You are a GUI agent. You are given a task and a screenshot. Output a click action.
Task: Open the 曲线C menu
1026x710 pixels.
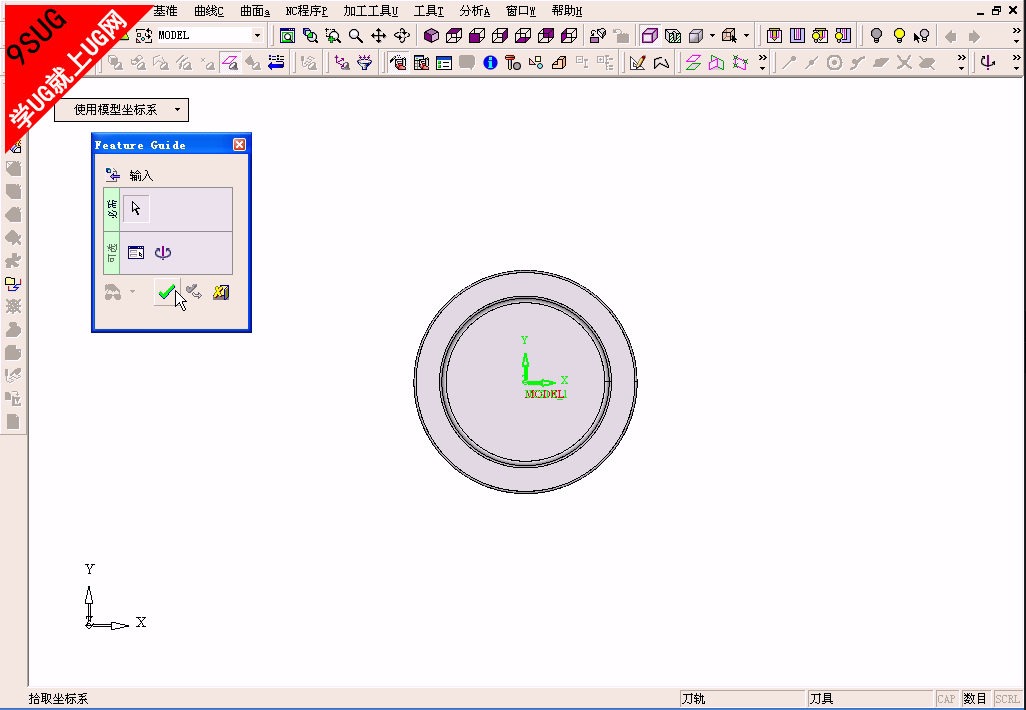209,11
